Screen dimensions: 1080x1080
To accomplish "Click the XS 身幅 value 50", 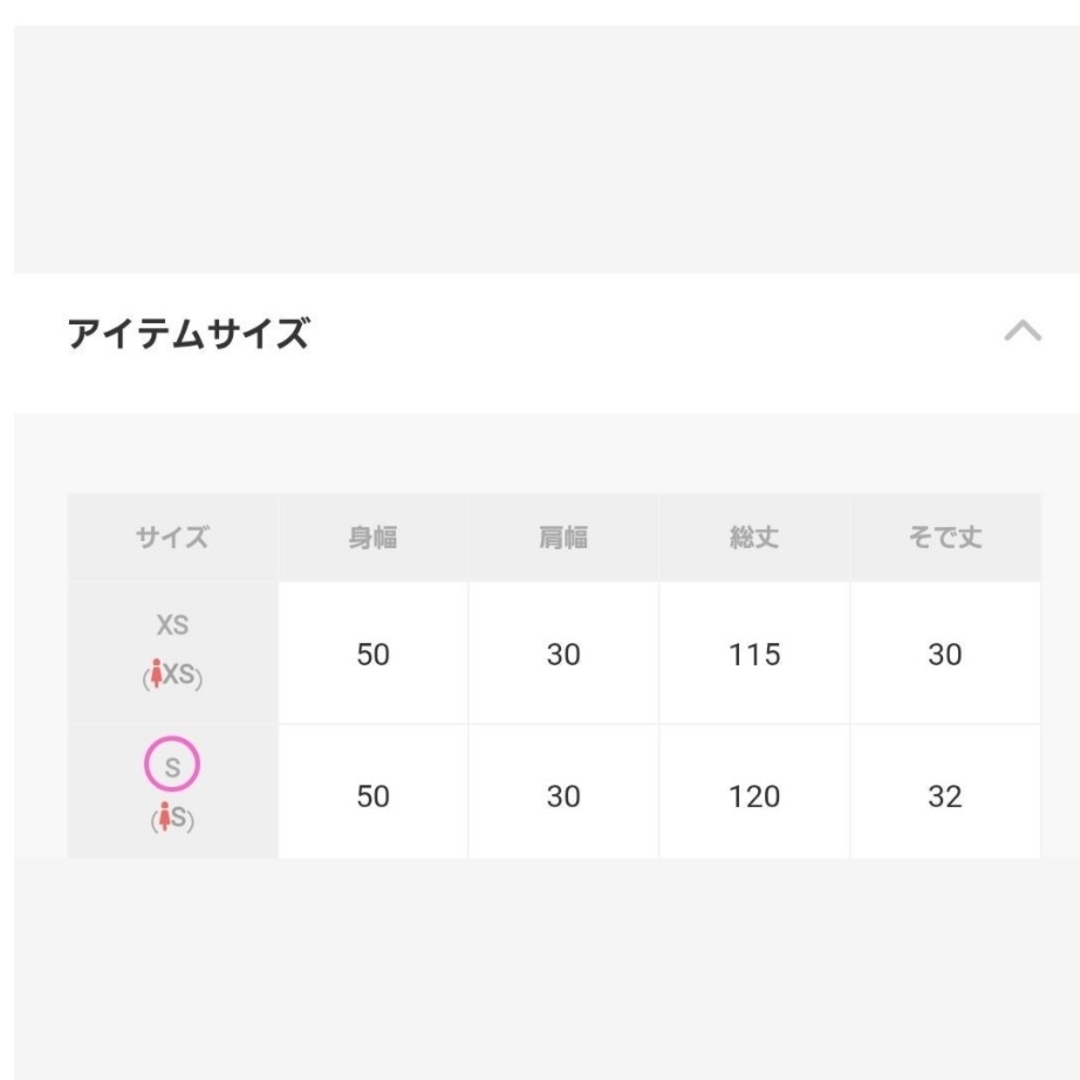I will tap(373, 654).
